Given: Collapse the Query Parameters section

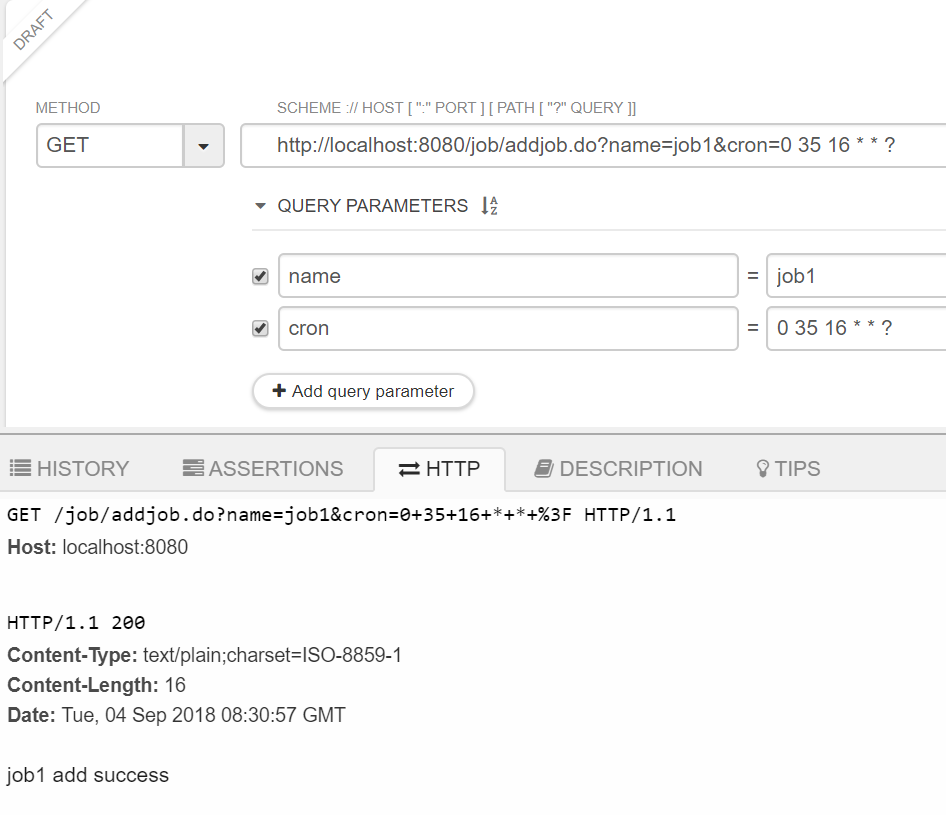Looking at the screenshot, I should [260, 206].
